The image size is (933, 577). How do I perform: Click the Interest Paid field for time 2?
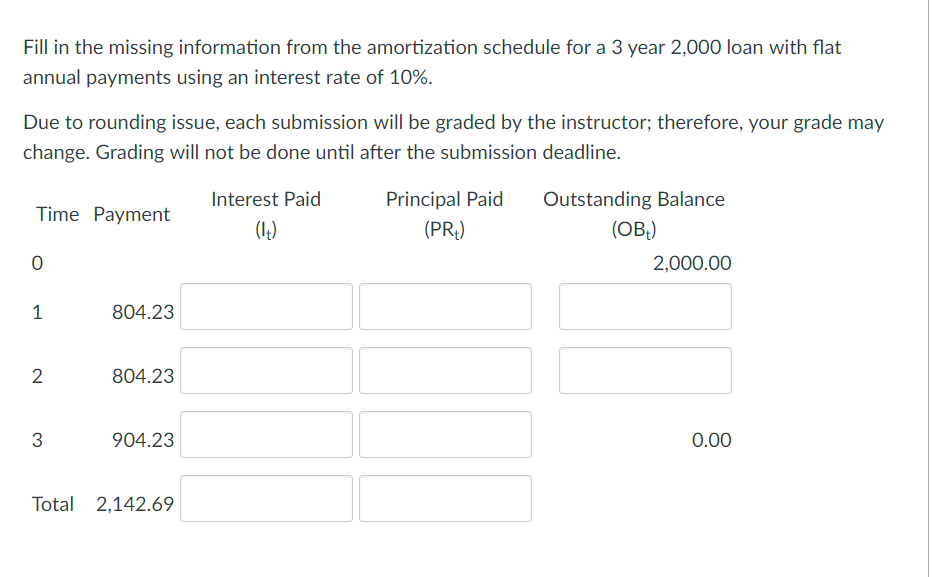pos(266,370)
